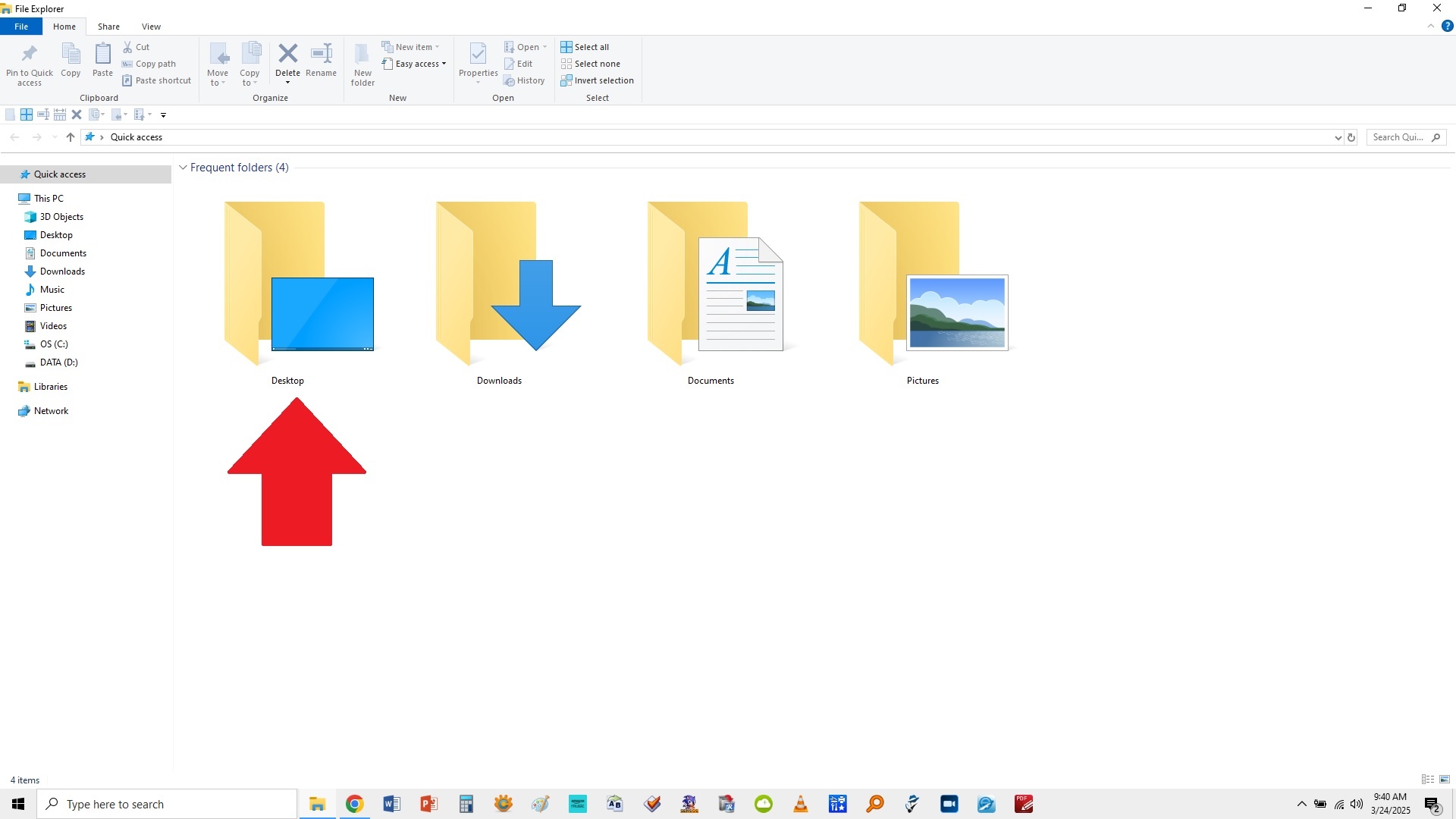1456x819 pixels.
Task: Open the View ribbon tab
Action: pyautogui.click(x=151, y=27)
